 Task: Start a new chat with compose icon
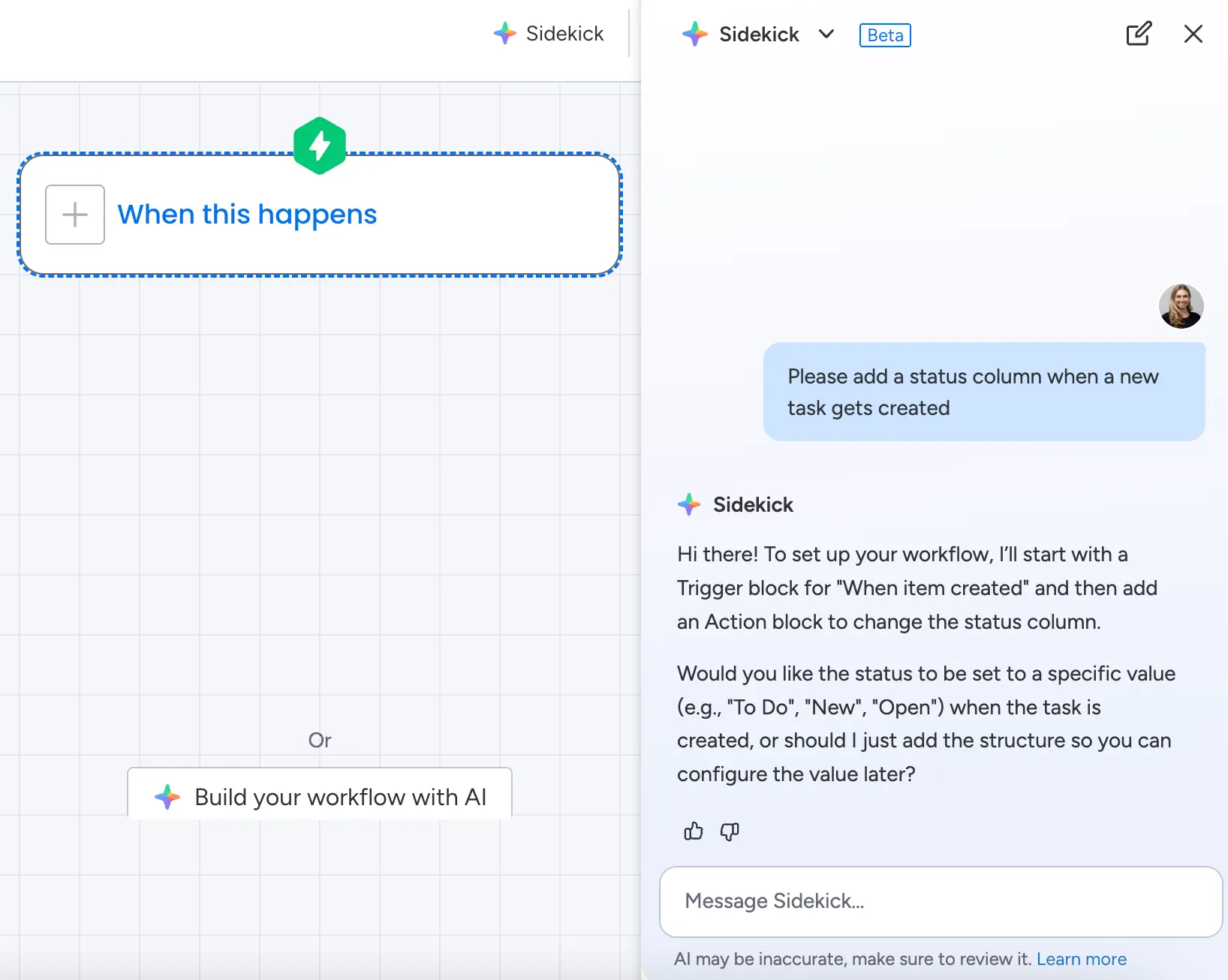[1139, 34]
